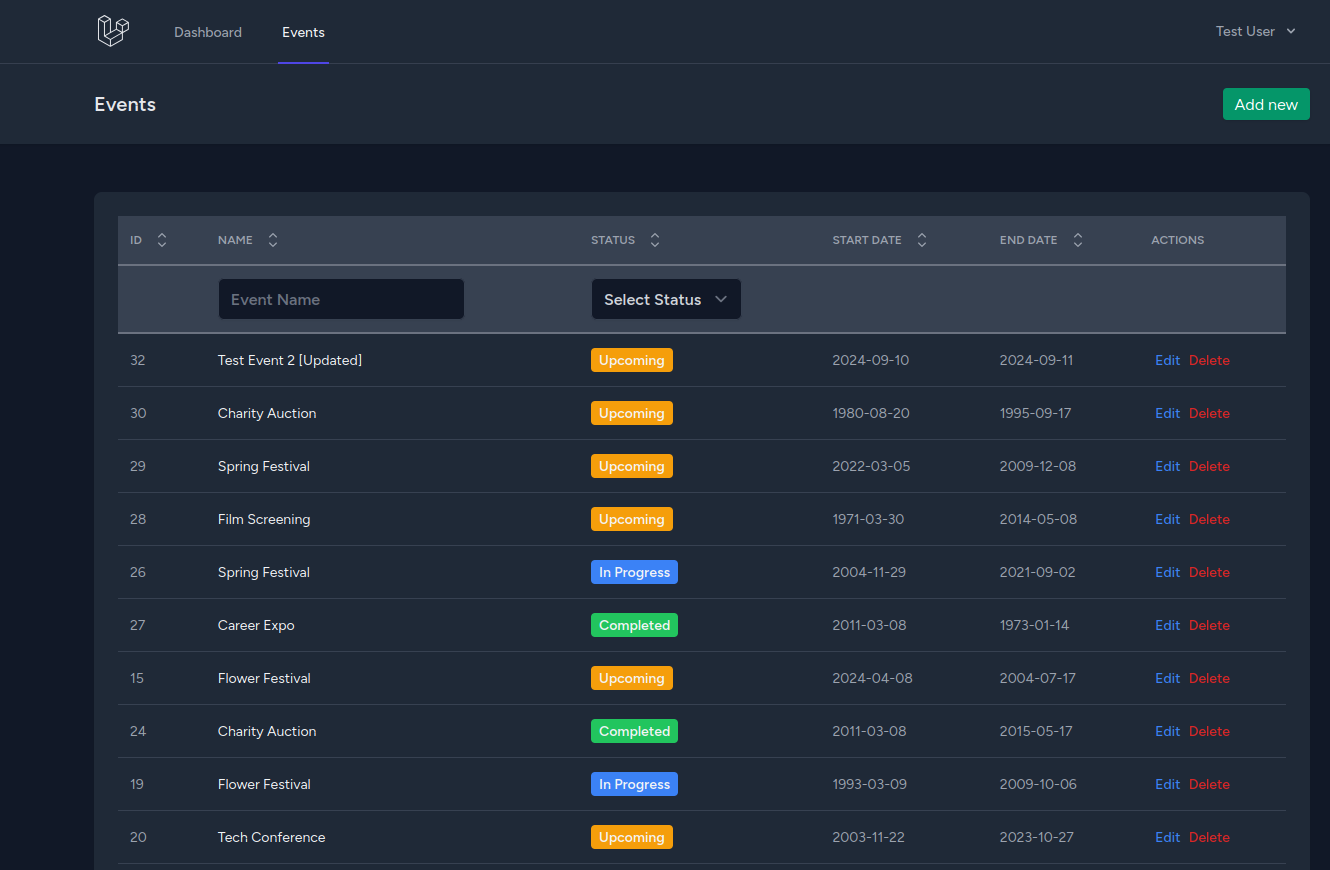The width and height of the screenshot is (1330, 870).
Task: Sort table by Start Date arrows
Action: [x=922, y=240]
